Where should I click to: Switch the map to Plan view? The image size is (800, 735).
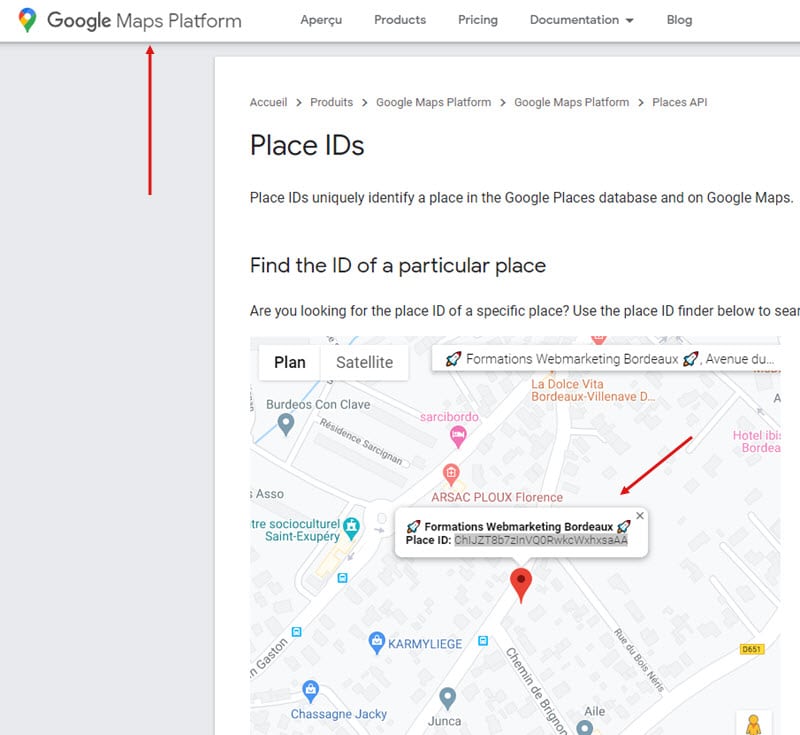coord(290,362)
